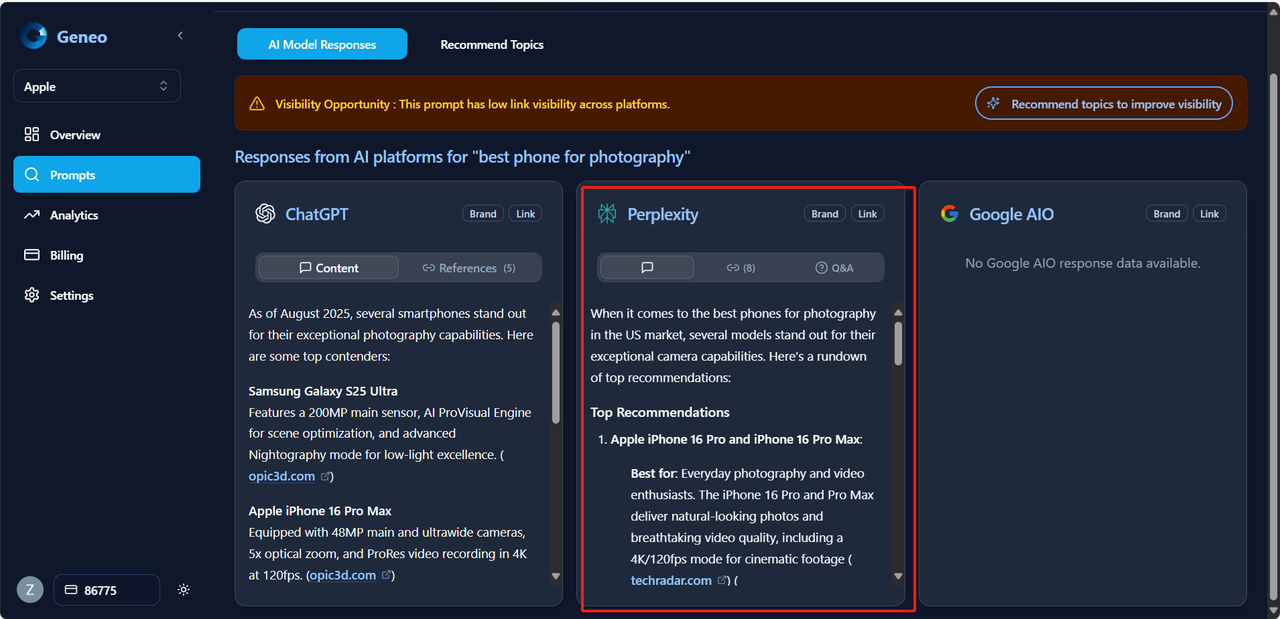Click the Prompts magnifier icon

[x=32, y=175]
